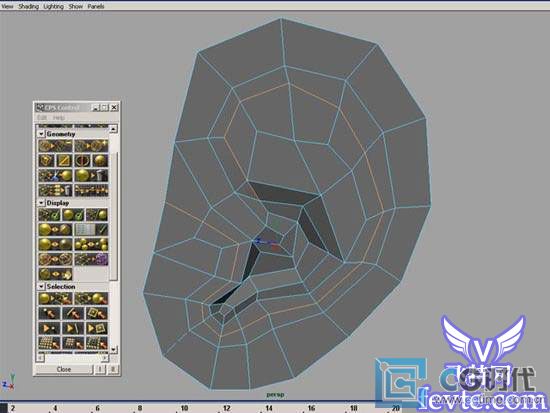Click the sphere-to-cage select icon under Selection
Image resolution: width=550 pixels, height=413 pixels.
pos(55,299)
